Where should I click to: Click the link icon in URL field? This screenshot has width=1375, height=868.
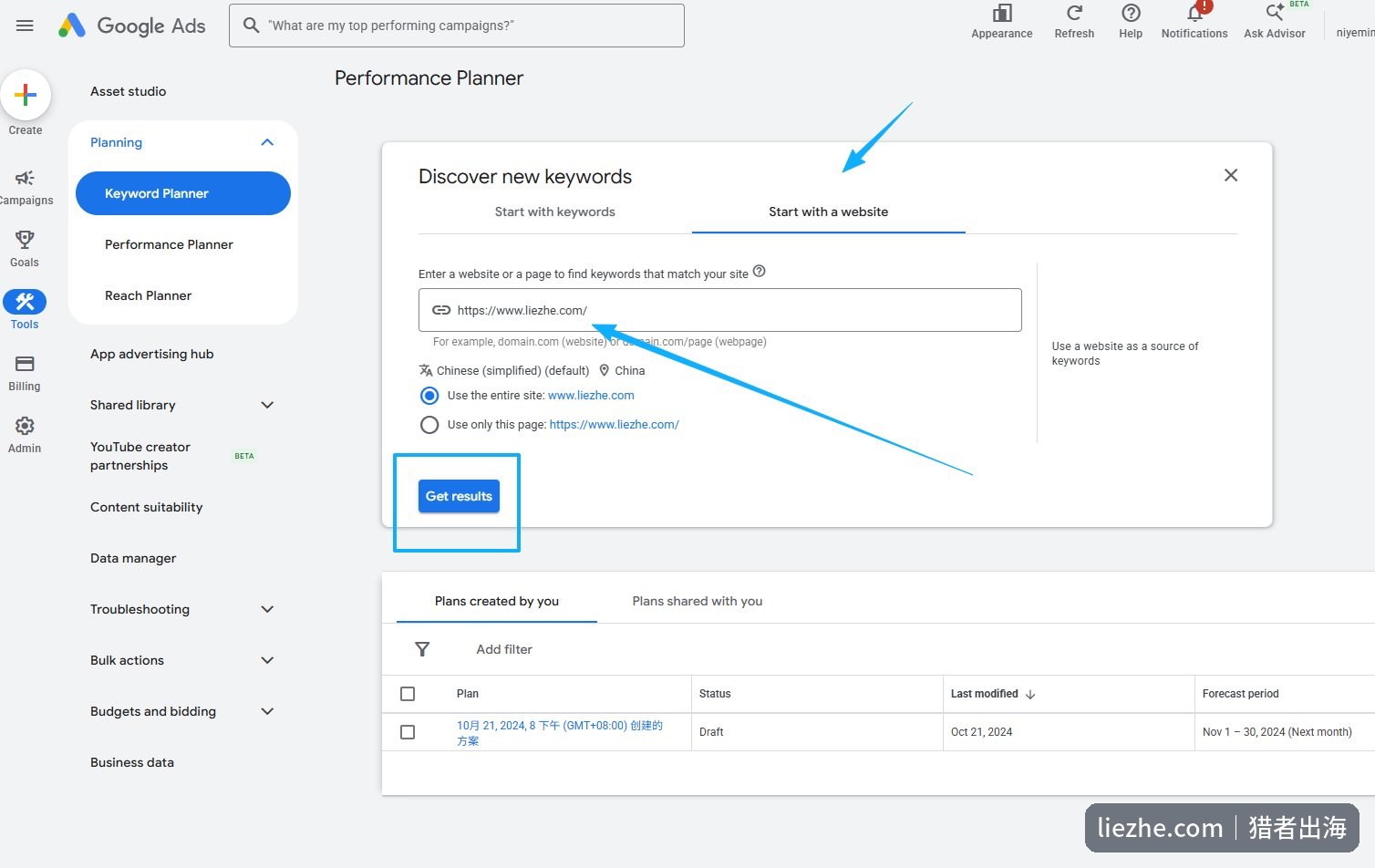pos(441,310)
